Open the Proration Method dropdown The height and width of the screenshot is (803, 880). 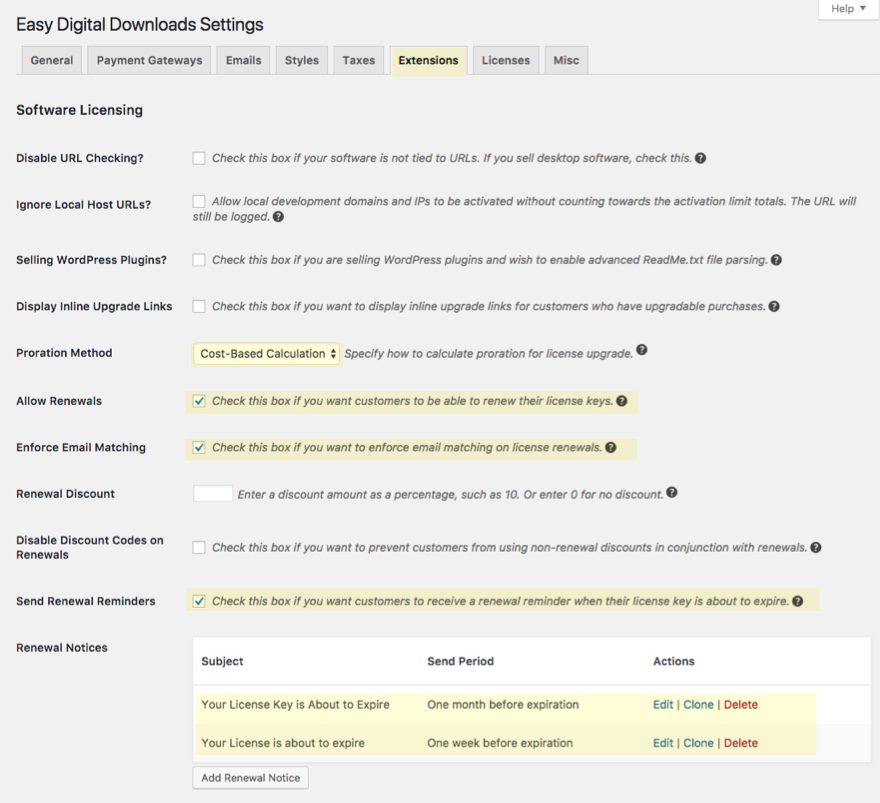265,353
